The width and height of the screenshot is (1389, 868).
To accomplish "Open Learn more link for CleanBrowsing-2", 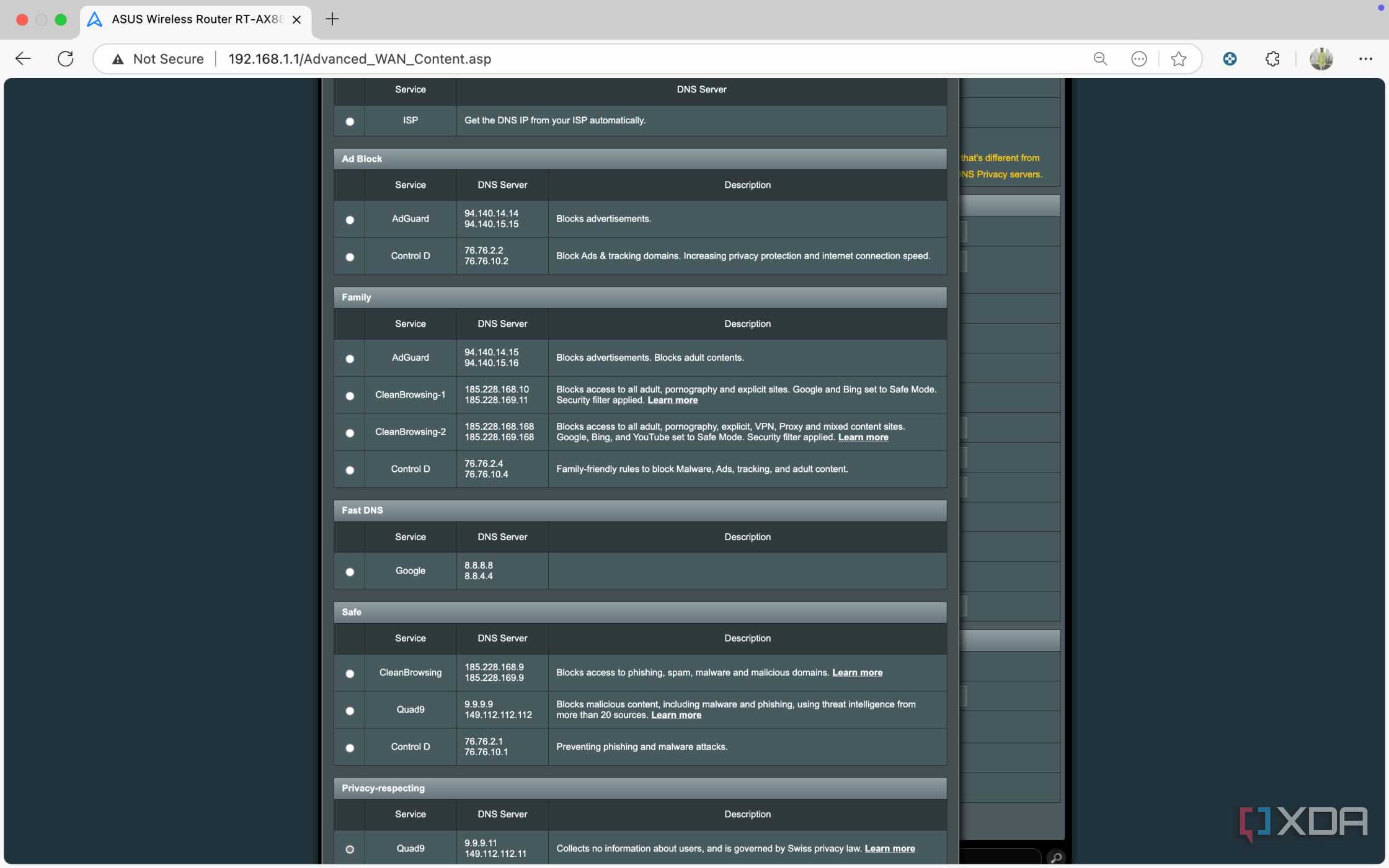I will click(863, 437).
